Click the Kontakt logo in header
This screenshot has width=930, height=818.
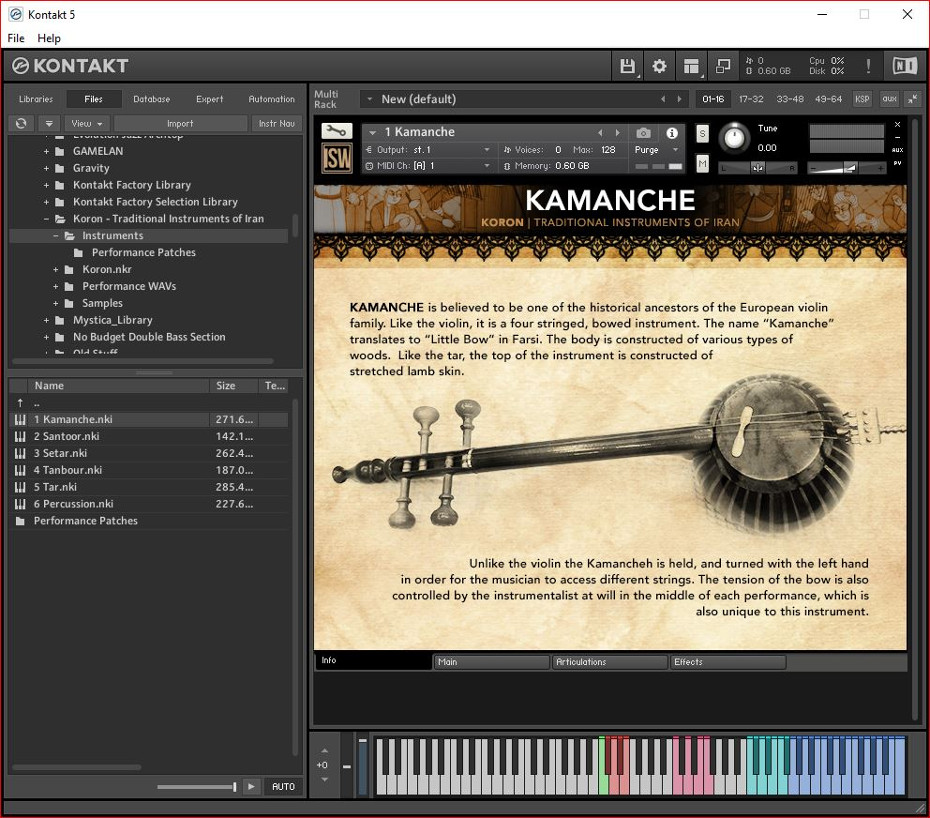(x=70, y=66)
